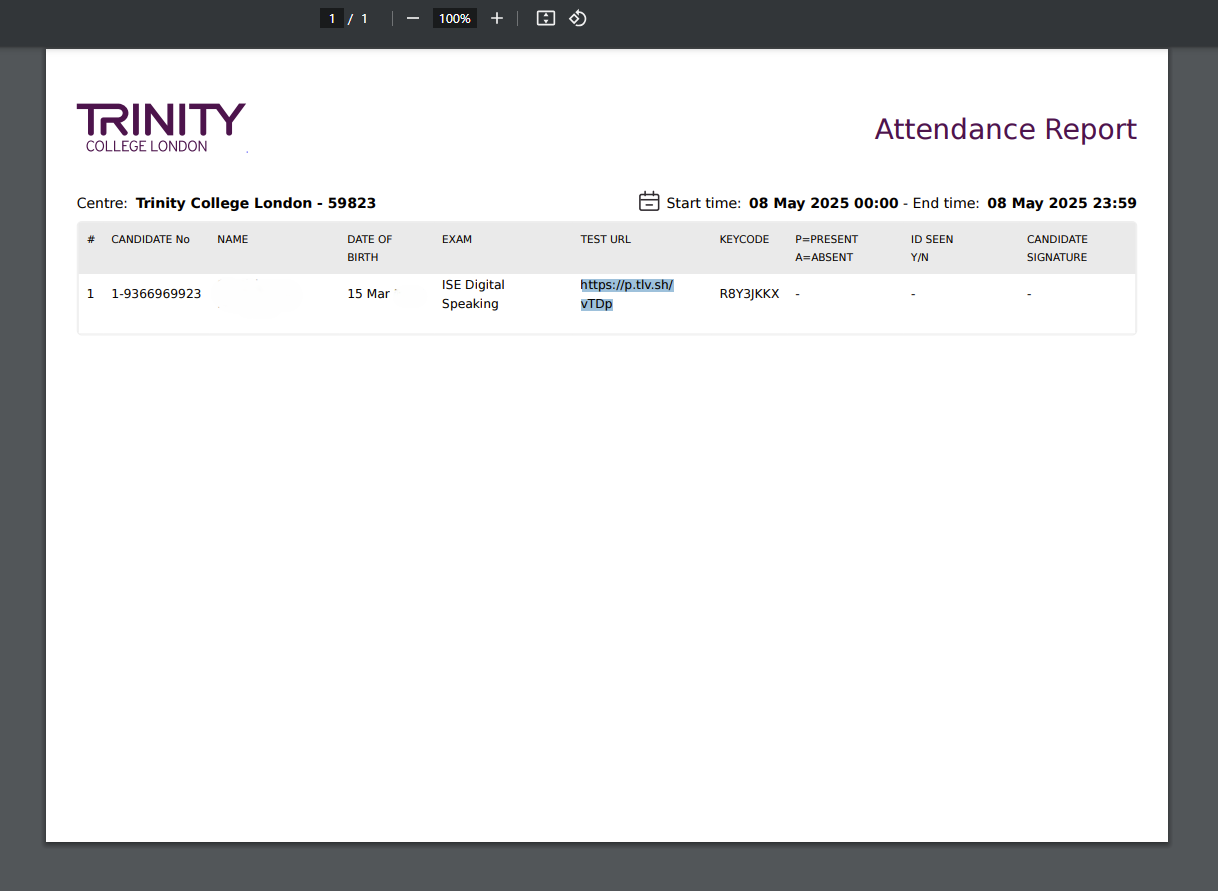
Task: Click the zoom out minus icon
Action: coord(413,18)
